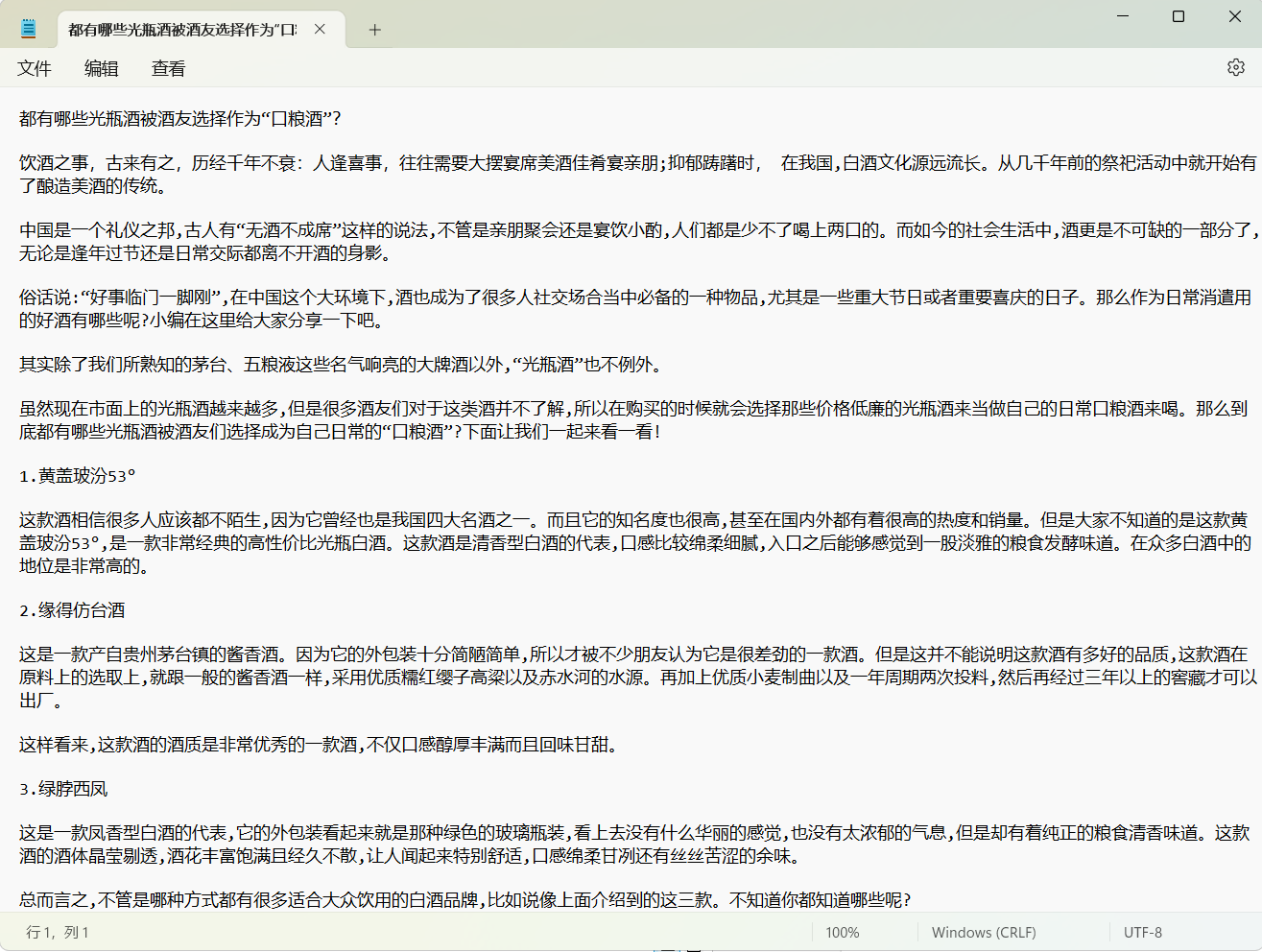Click paragraph starting 虽然现在市面上的光瓶酒越来越多
Viewport: 1262px width, 952px height.
(633, 420)
